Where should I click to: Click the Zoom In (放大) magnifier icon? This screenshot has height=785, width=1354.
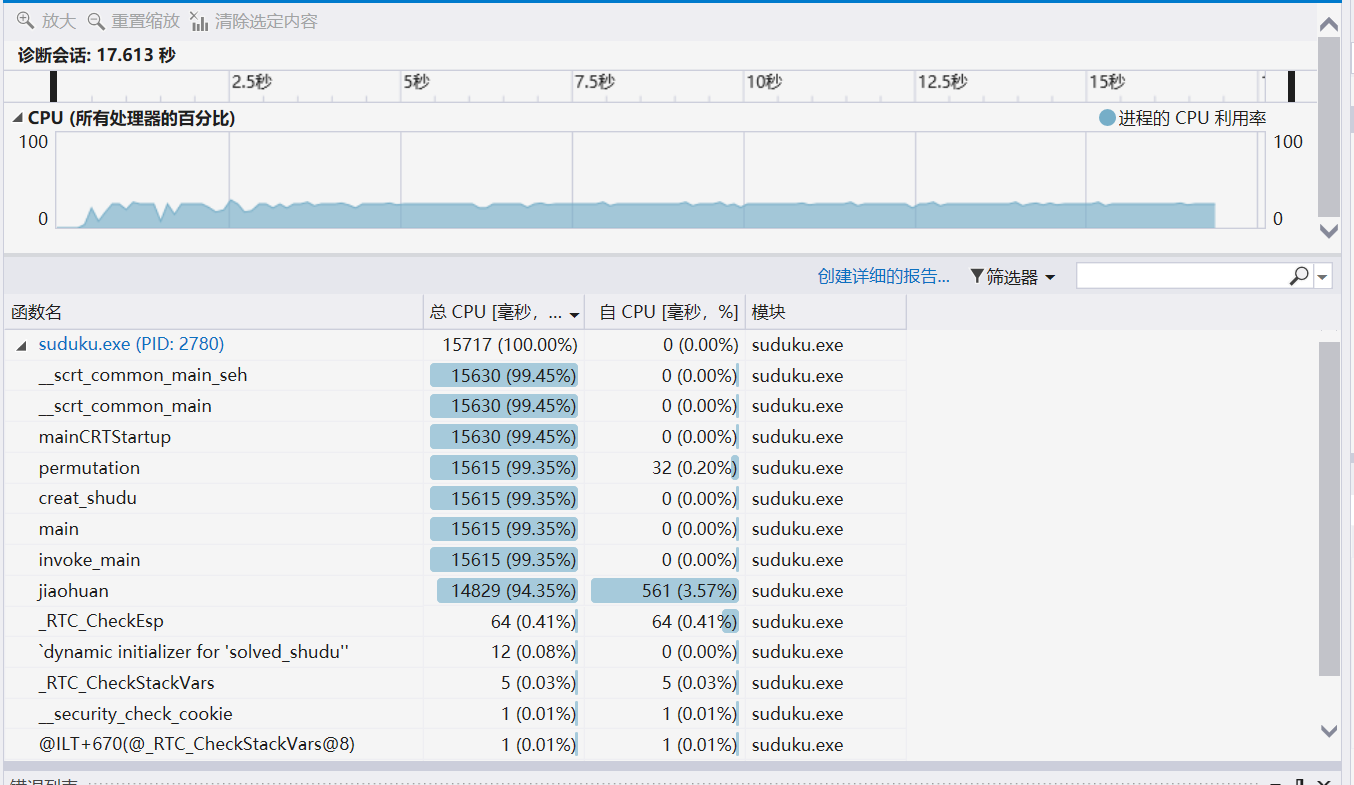(25, 21)
